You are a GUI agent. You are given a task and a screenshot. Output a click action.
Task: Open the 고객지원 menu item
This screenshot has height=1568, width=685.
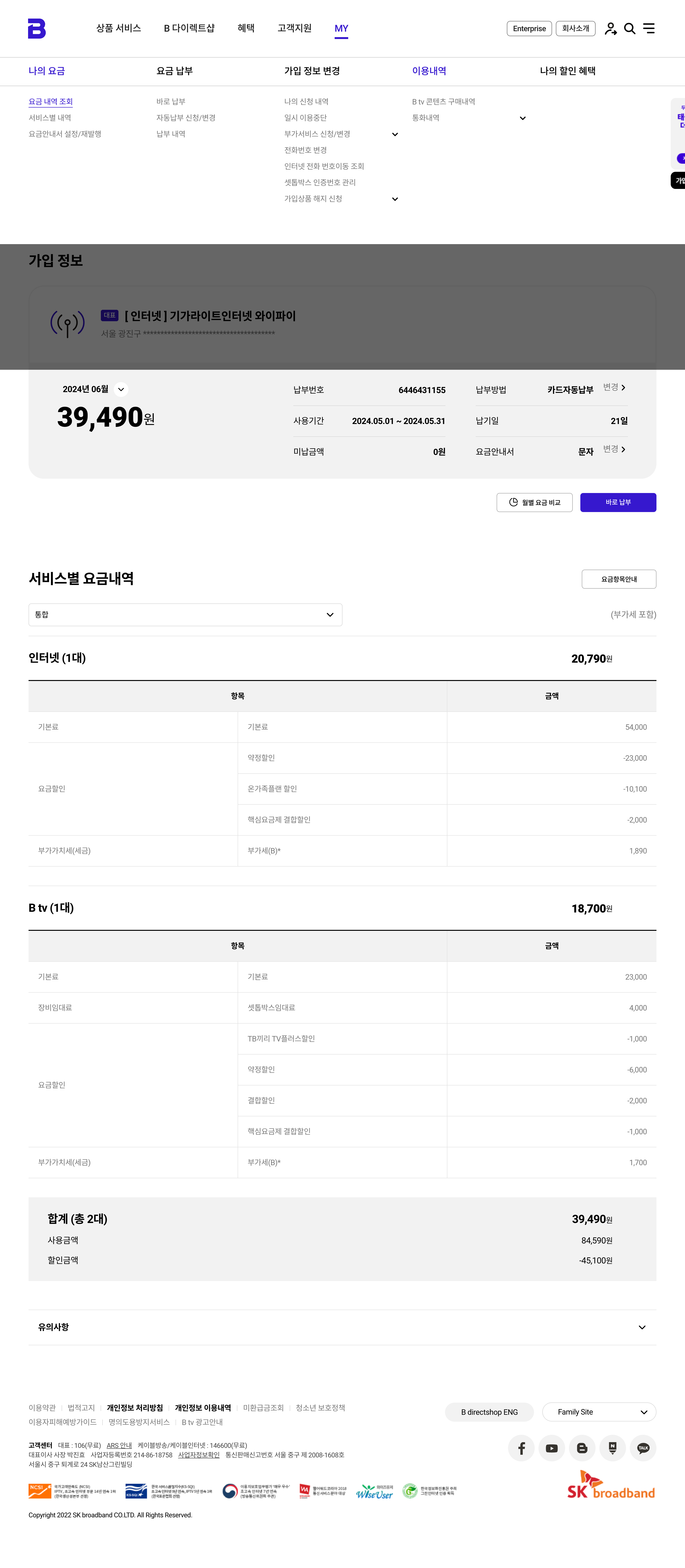294,29
